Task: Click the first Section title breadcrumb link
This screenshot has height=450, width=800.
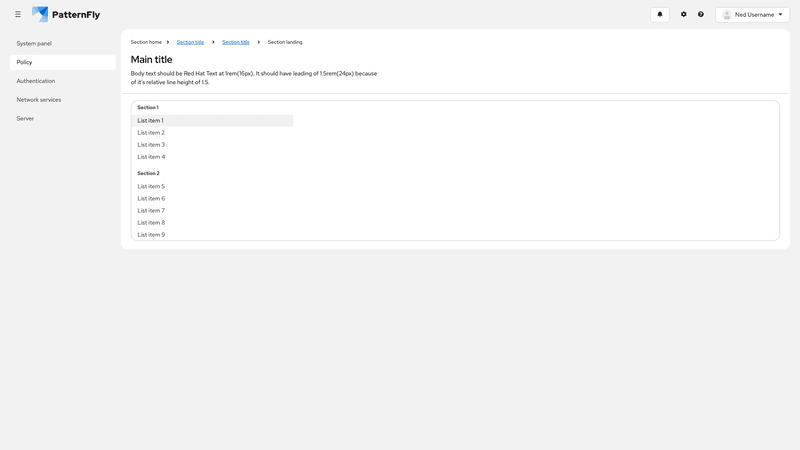Action: click(190, 42)
